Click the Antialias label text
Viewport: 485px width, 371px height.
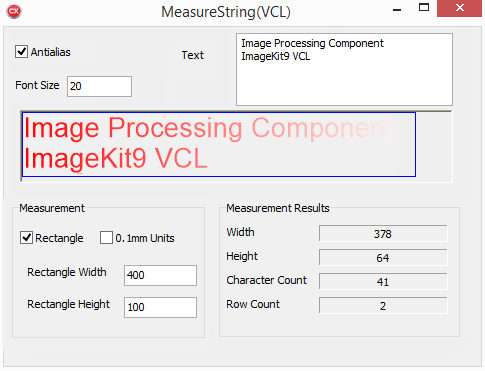51,52
